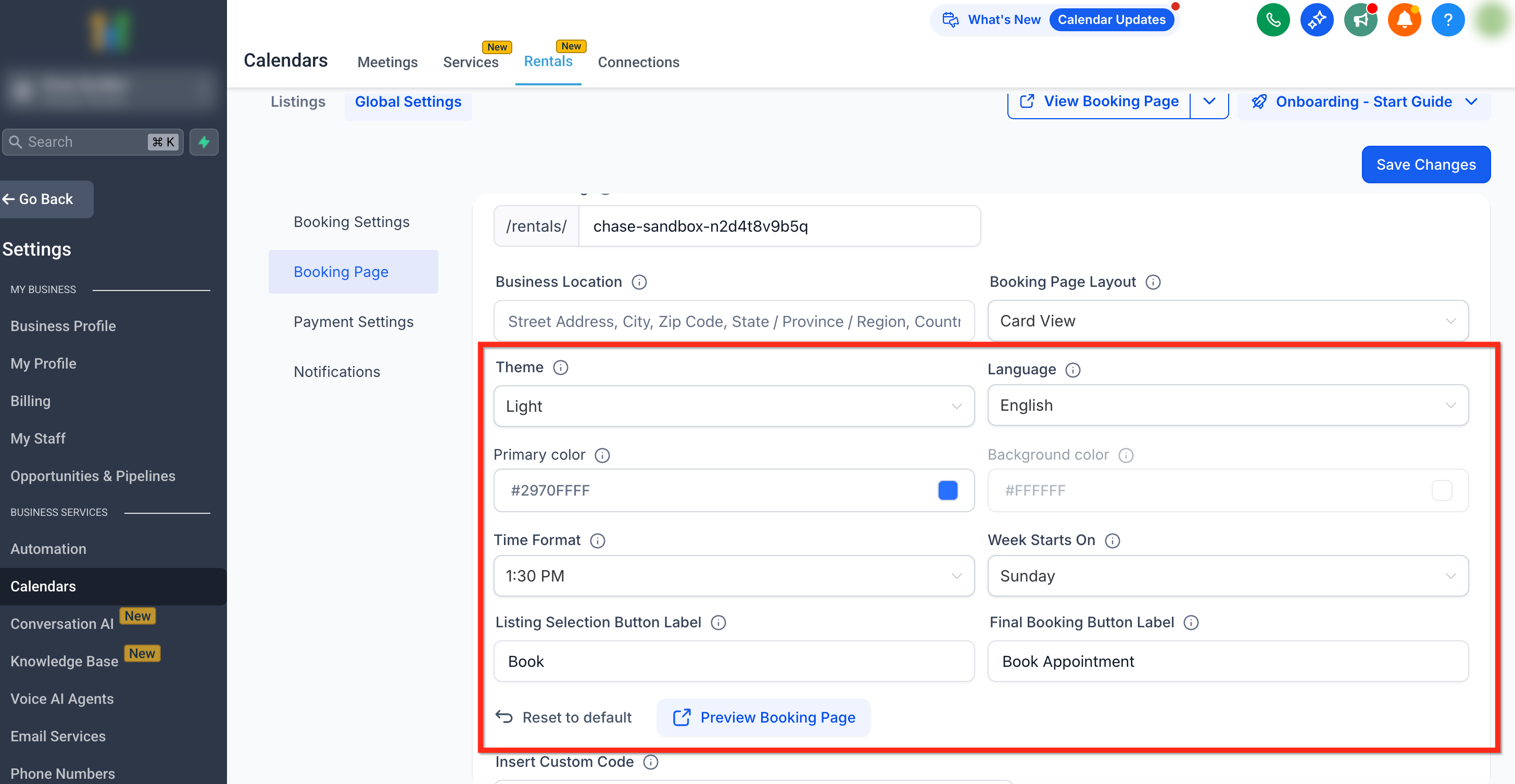This screenshot has width=1515, height=784.
Task: Open the Time Format dropdown
Action: click(x=734, y=576)
